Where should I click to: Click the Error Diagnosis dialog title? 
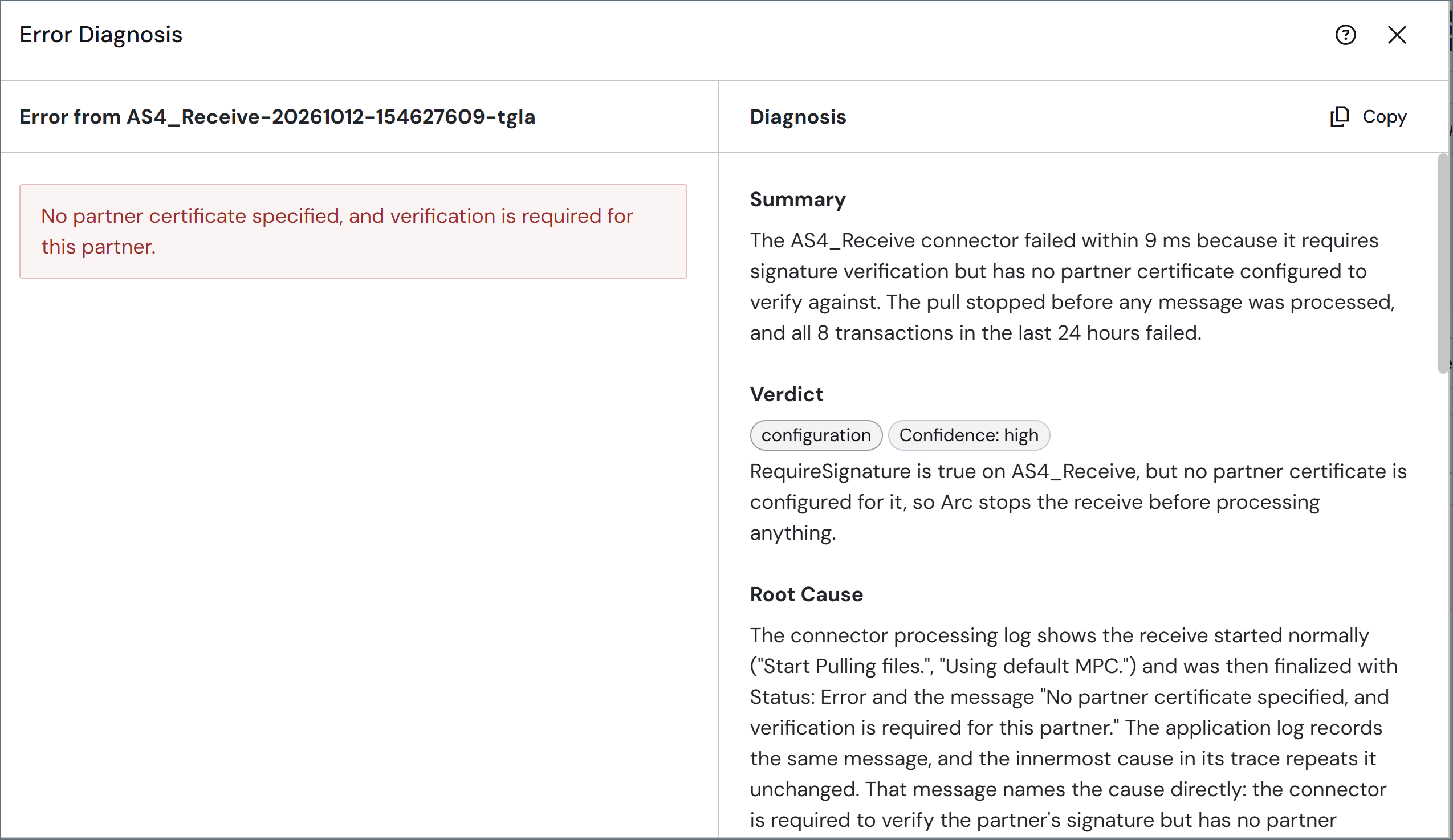click(x=101, y=35)
